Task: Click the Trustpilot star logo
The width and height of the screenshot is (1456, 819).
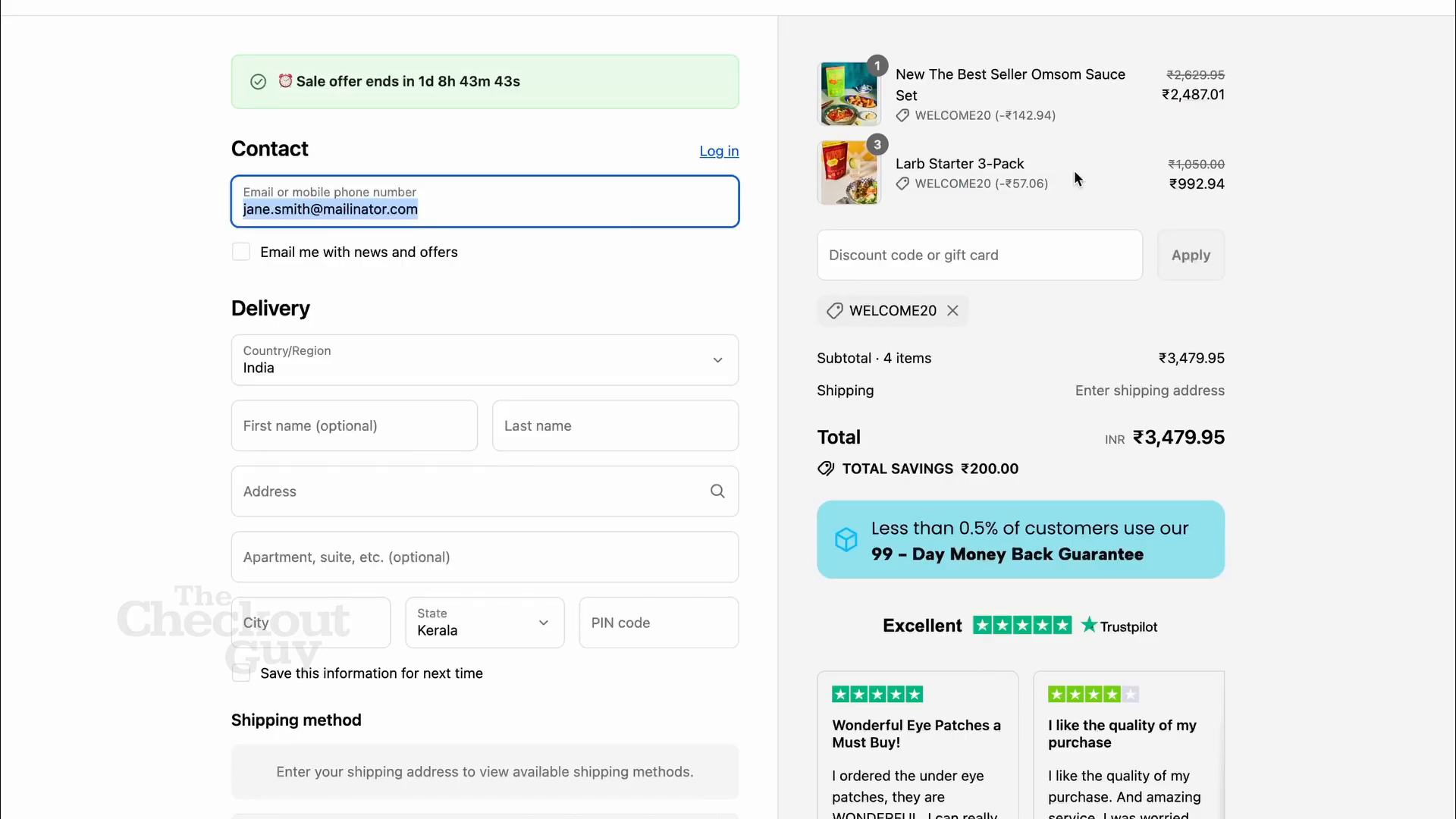Action: [x=1089, y=625]
